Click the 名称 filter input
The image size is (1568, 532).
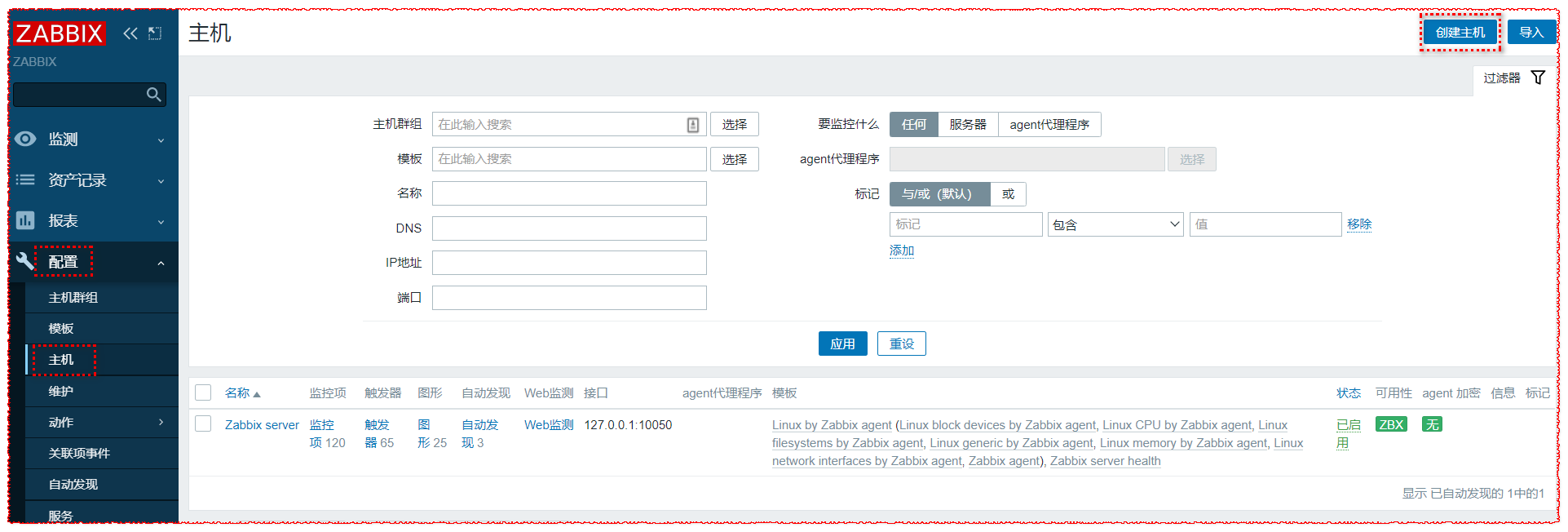[x=569, y=193]
